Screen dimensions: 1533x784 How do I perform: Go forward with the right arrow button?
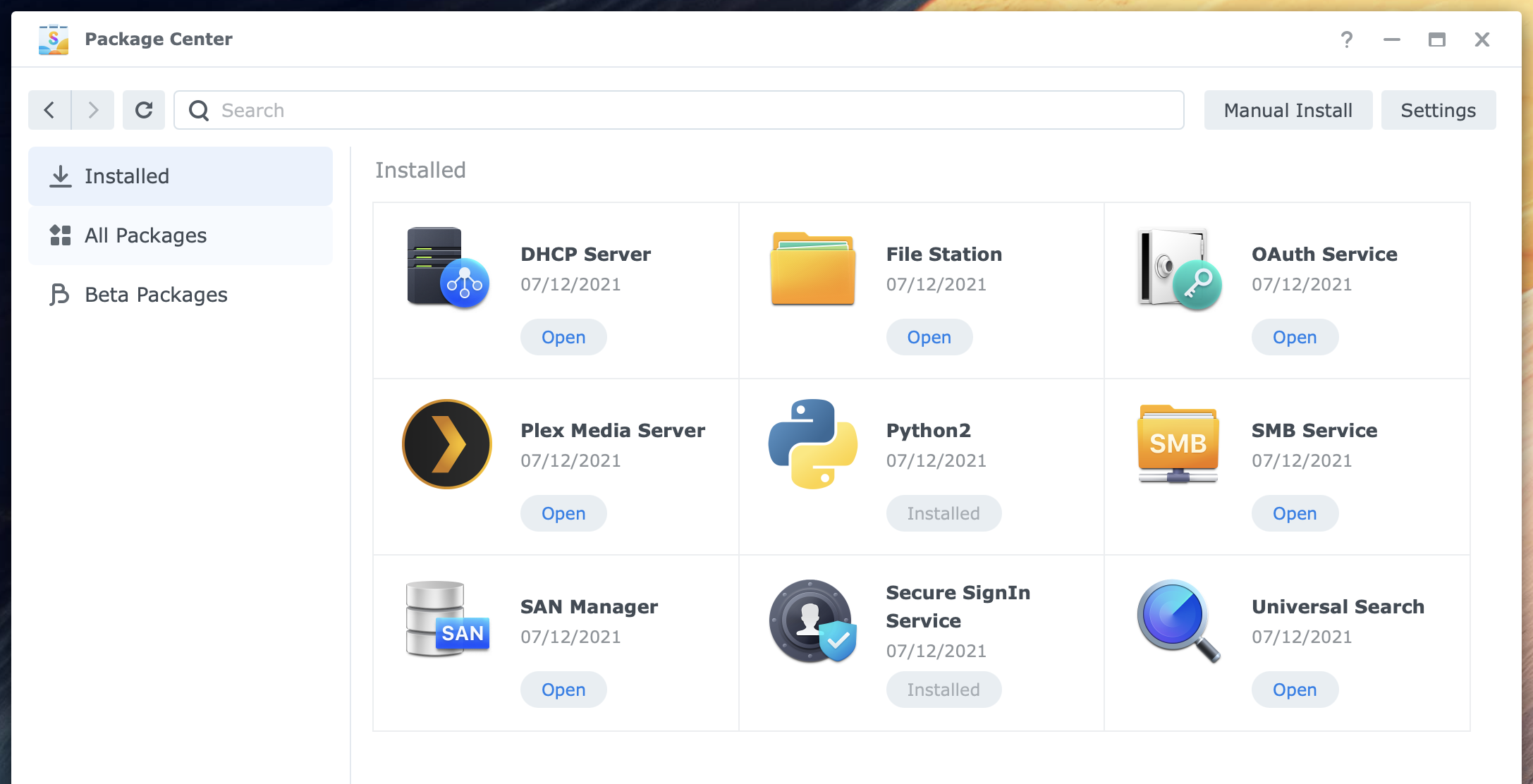[x=93, y=110]
